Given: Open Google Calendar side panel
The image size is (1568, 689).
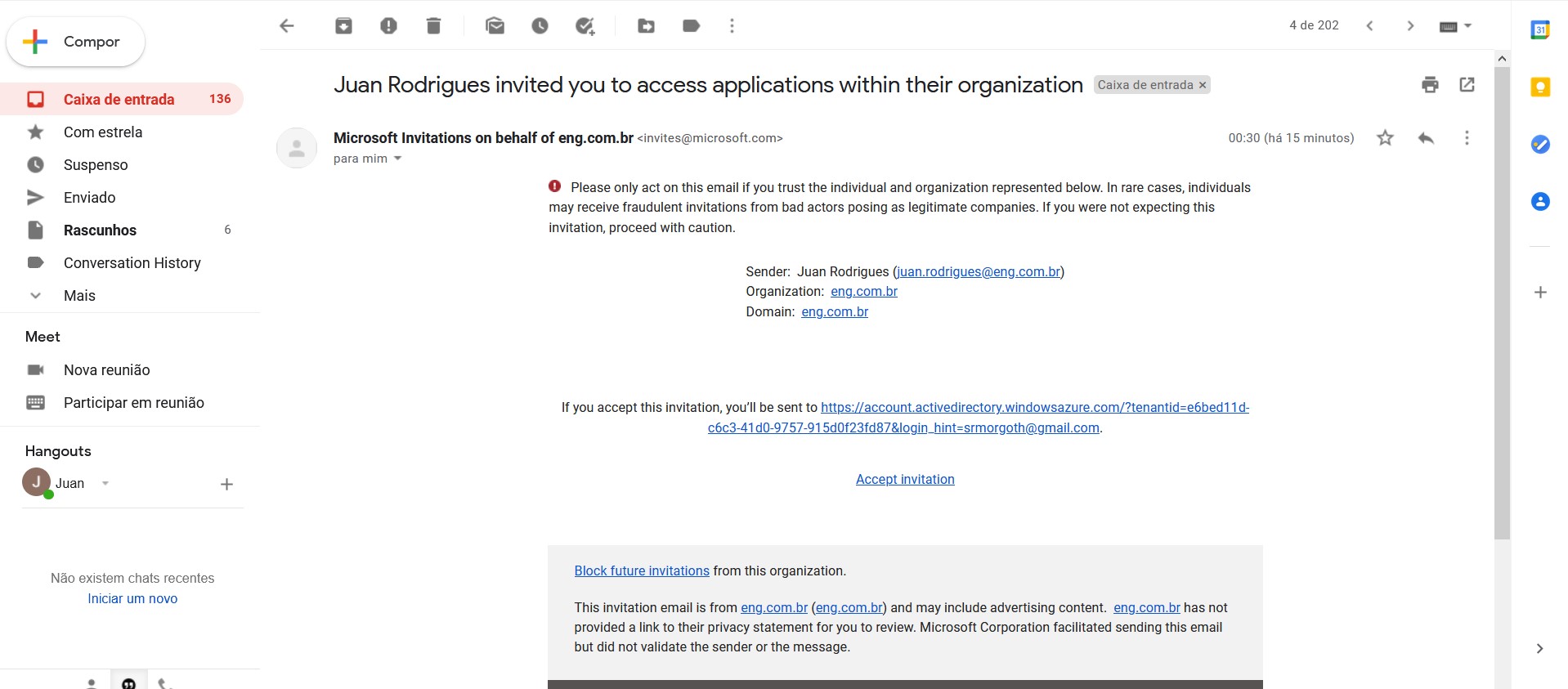Looking at the screenshot, I should [1540, 30].
